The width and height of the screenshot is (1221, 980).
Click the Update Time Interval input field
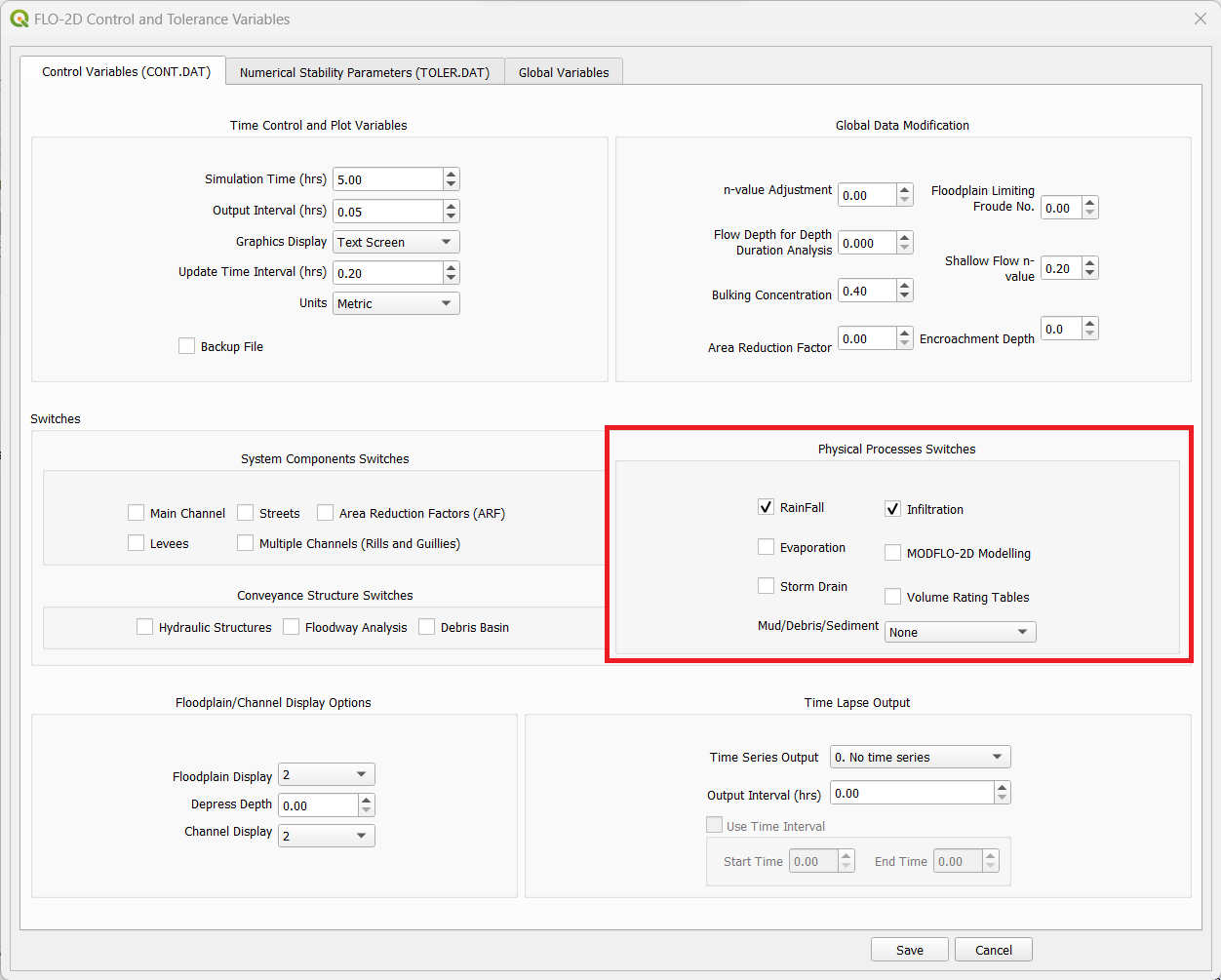click(x=387, y=273)
